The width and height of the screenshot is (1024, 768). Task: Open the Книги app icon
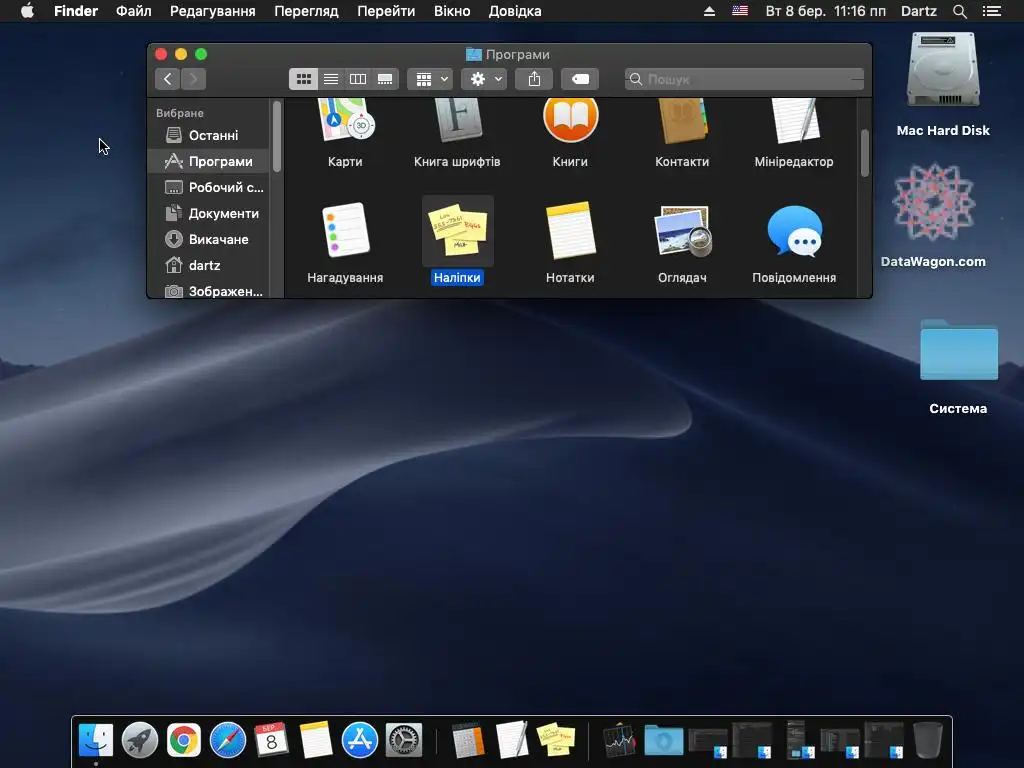[x=570, y=120]
